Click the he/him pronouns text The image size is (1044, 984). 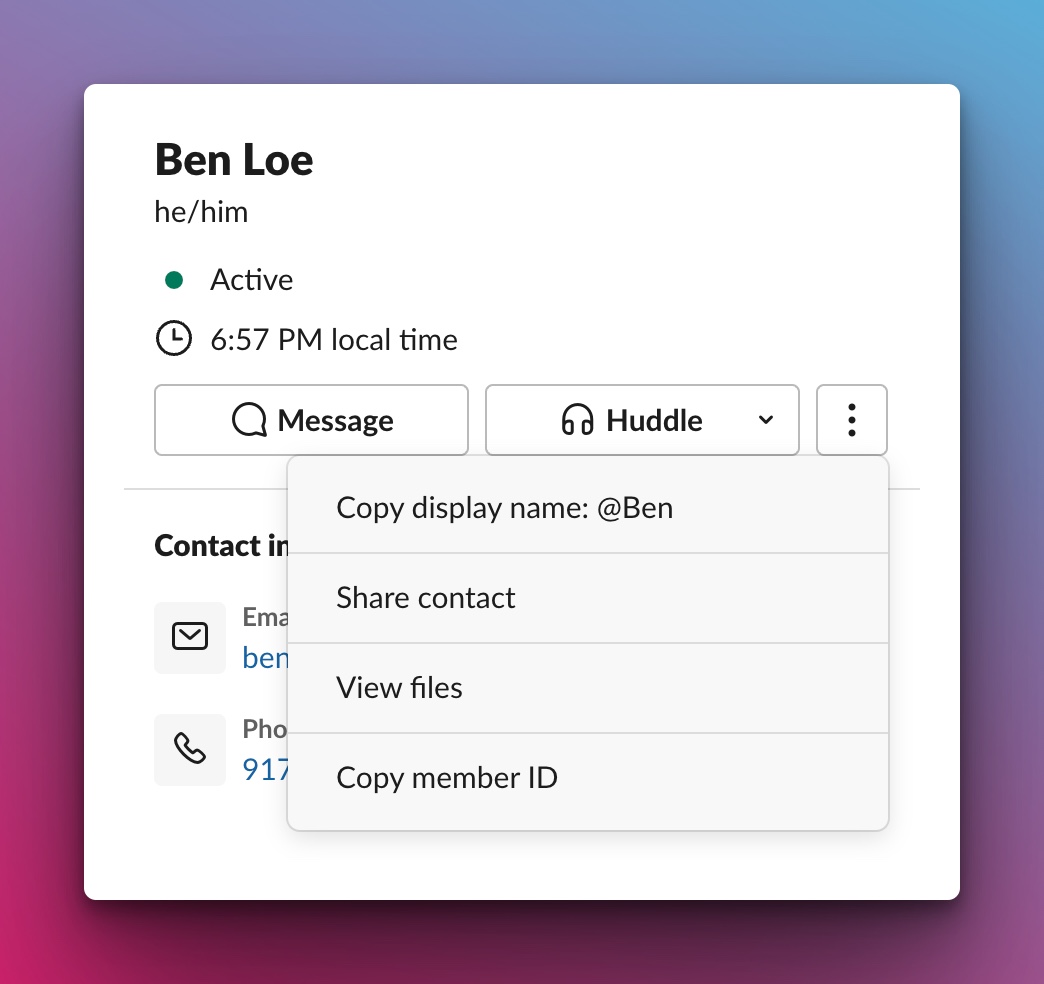coord(201,212)
